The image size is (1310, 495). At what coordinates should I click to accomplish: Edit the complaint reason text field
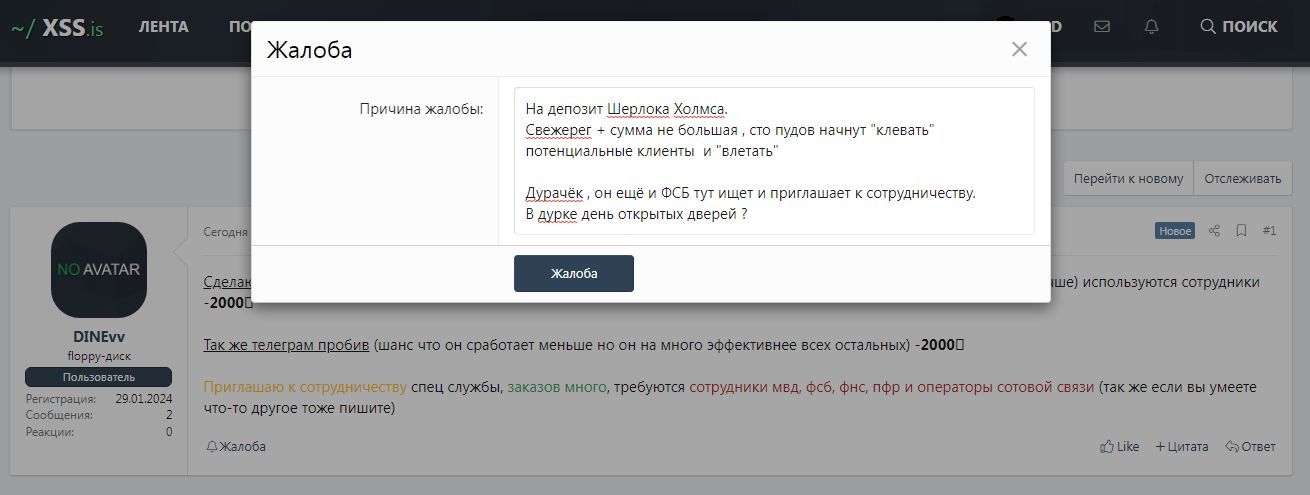[x=774, y=161]
